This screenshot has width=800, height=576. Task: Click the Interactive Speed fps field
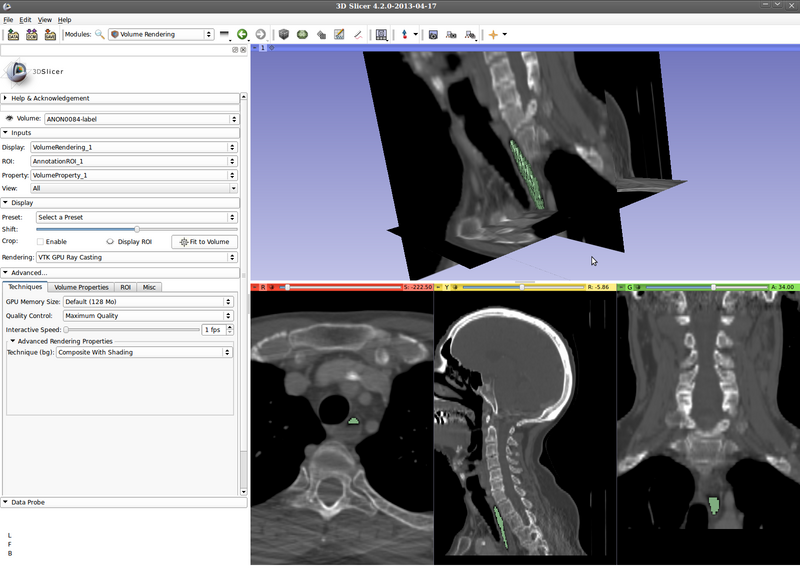210,329
